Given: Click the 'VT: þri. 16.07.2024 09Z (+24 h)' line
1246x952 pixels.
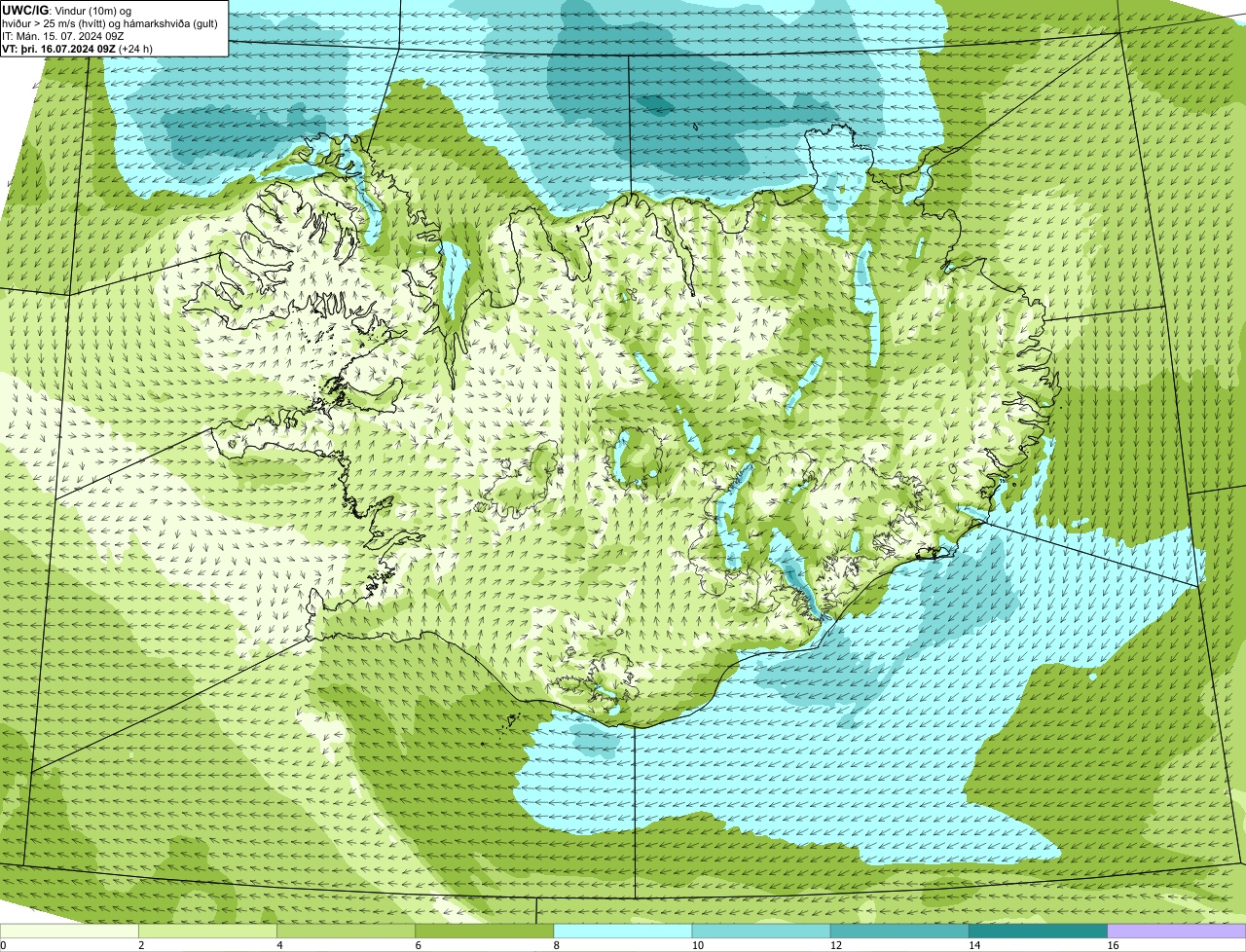Looking at the screenshot, I should 78,48.
